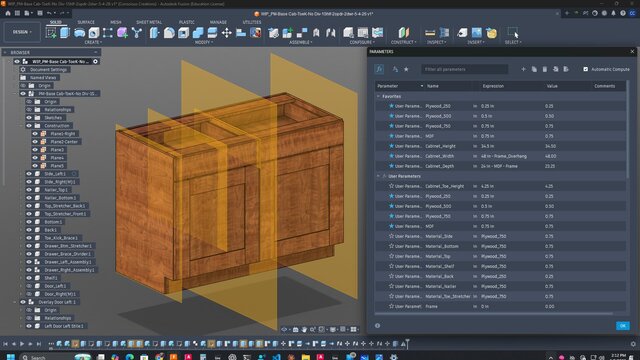Screen dimensions: 640x360
Task: Select the Fillet tool
Action: point(169,33)
